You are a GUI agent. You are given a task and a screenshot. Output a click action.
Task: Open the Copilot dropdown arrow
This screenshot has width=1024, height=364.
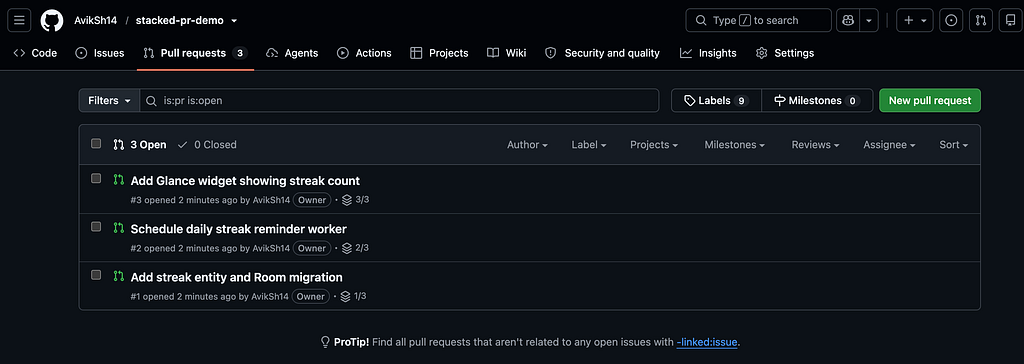(869, 20)
